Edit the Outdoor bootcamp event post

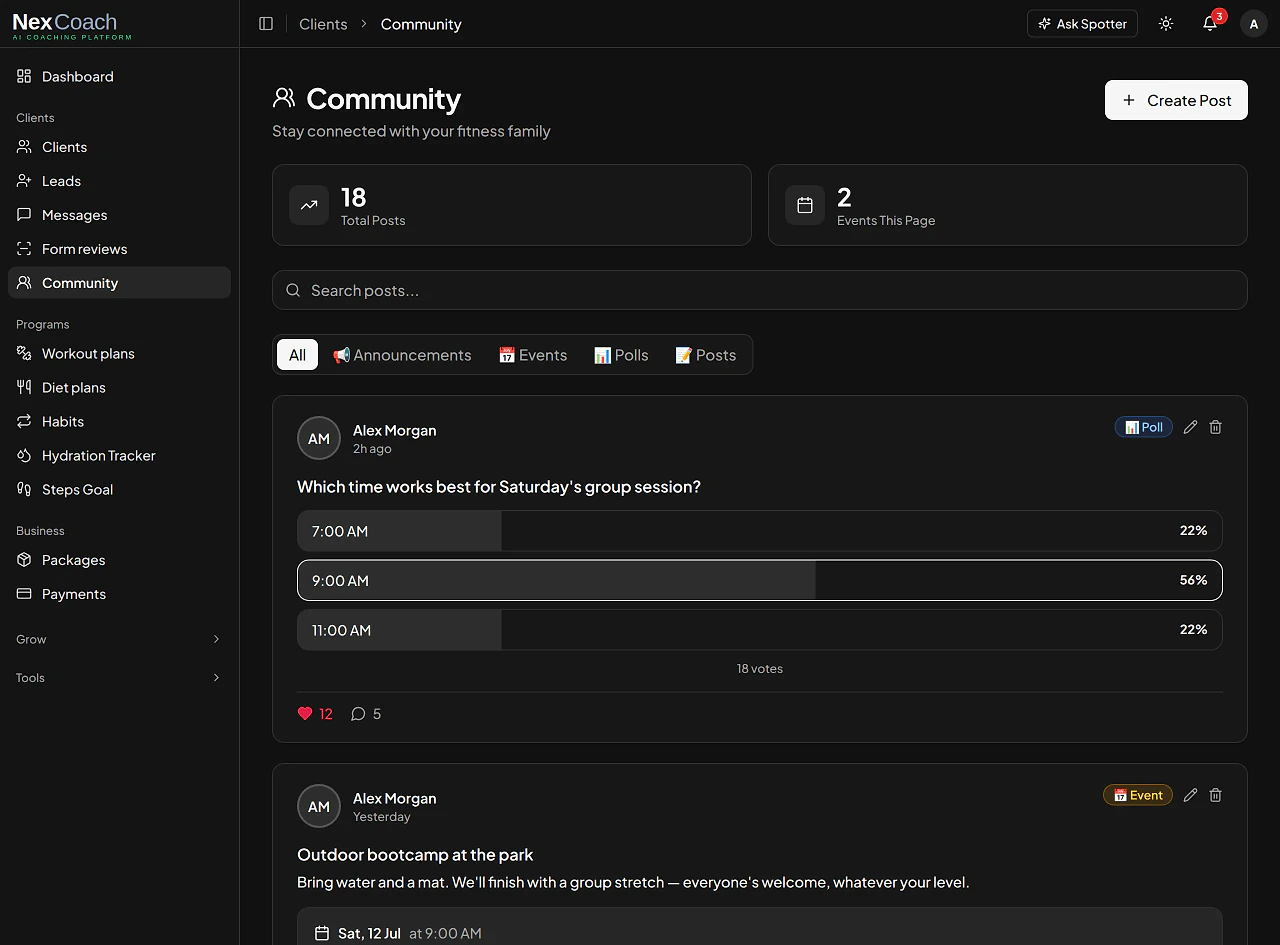[1190, 795]
